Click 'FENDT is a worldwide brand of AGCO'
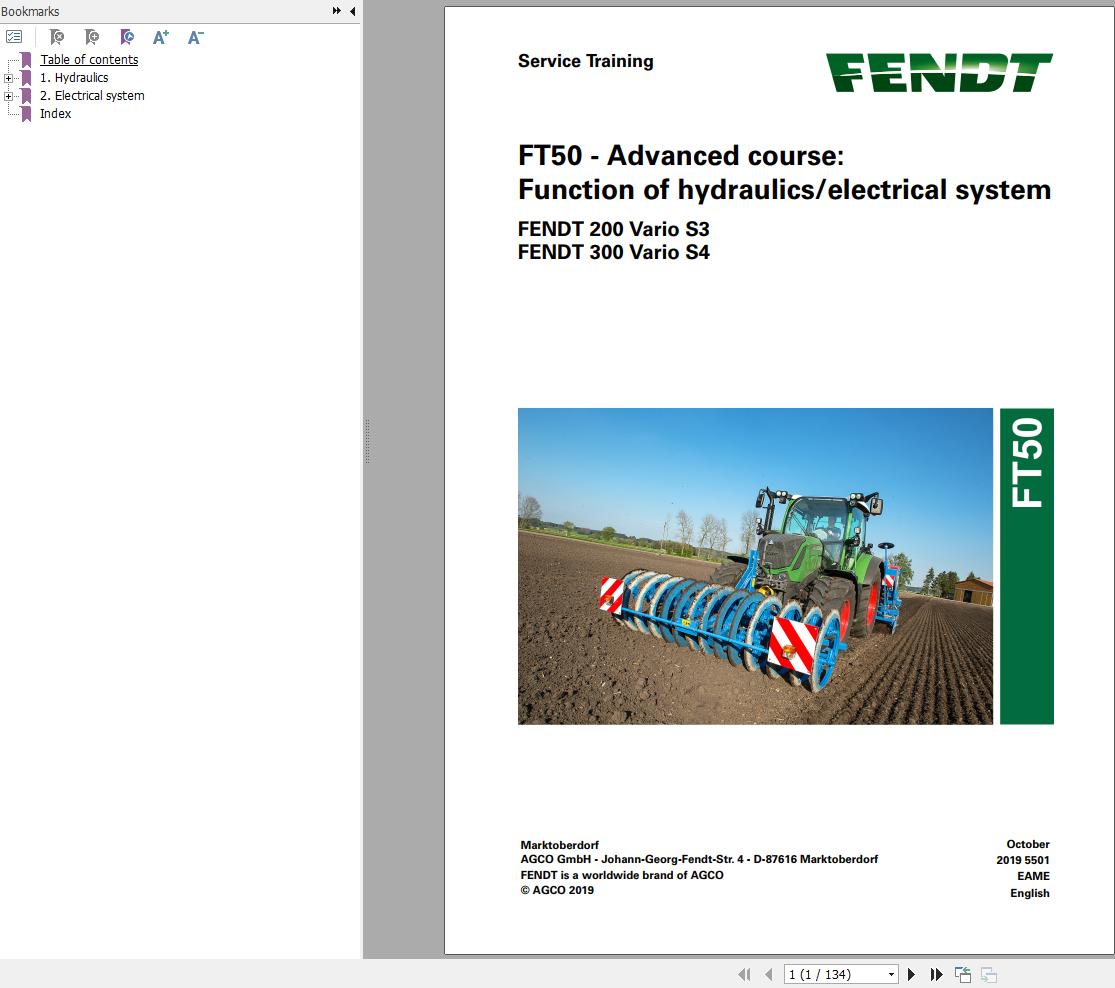Screen dimensions: 1115x988 tap(621, 875)
